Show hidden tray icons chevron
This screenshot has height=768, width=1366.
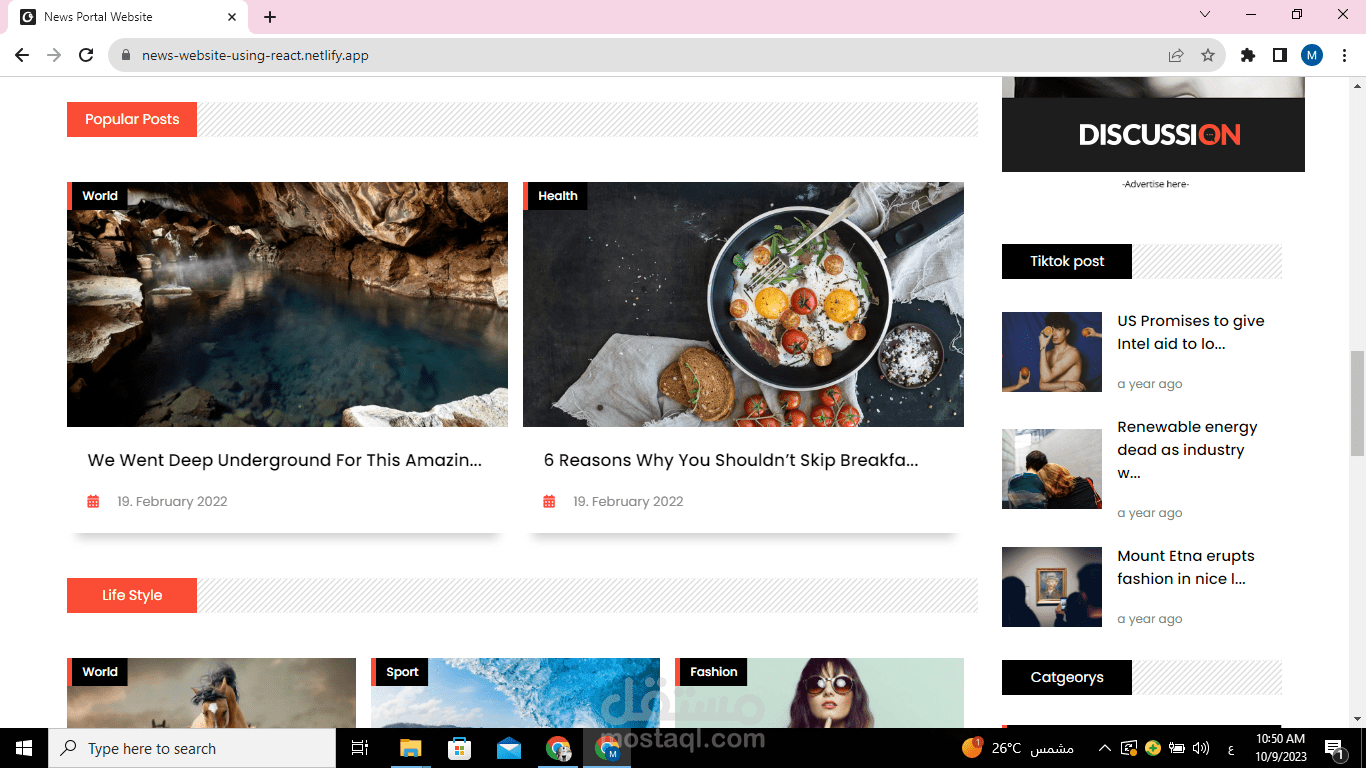pos(1104,748)
